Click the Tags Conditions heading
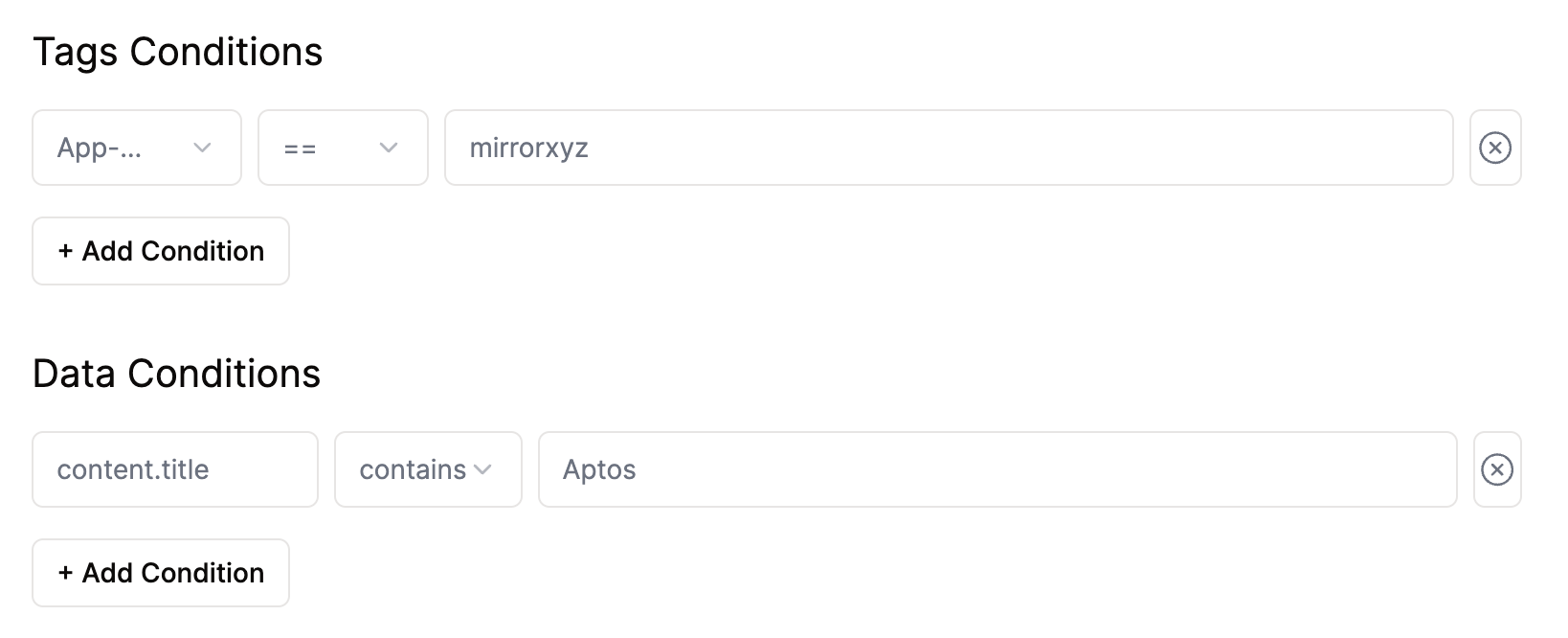The width and height of the screenshot is (1568, 638). pyautogui.click(x=178, y=52)
